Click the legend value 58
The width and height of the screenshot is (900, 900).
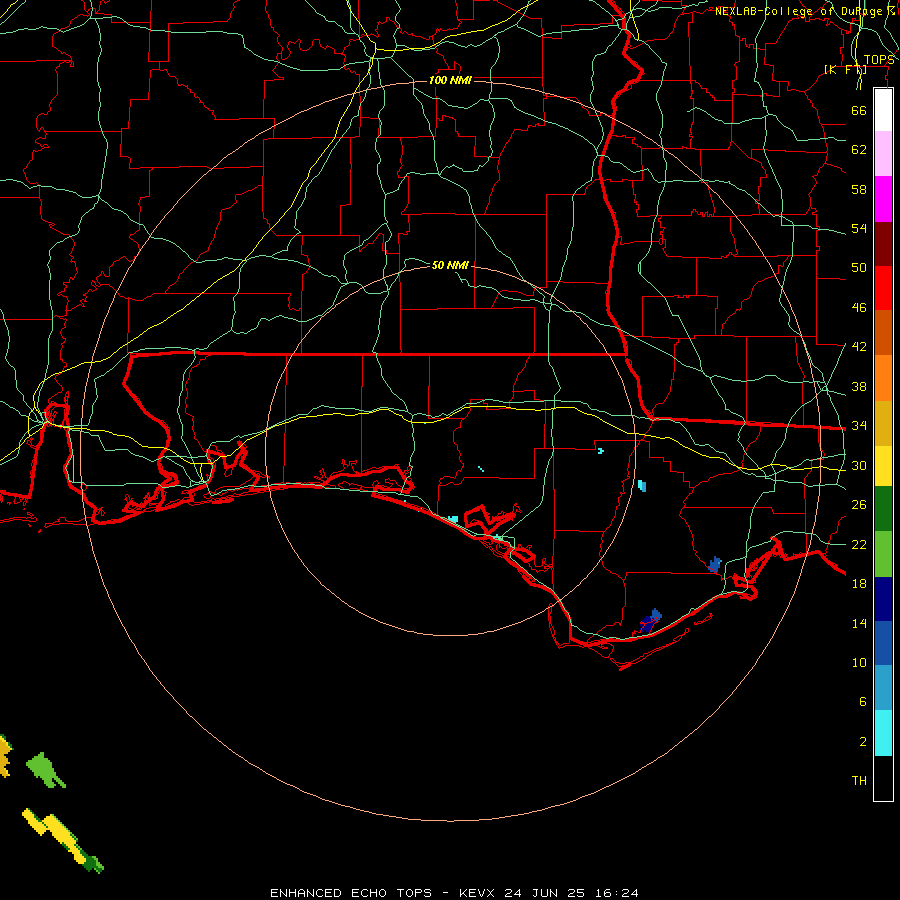pyautogui.click(x=859, y=189)
